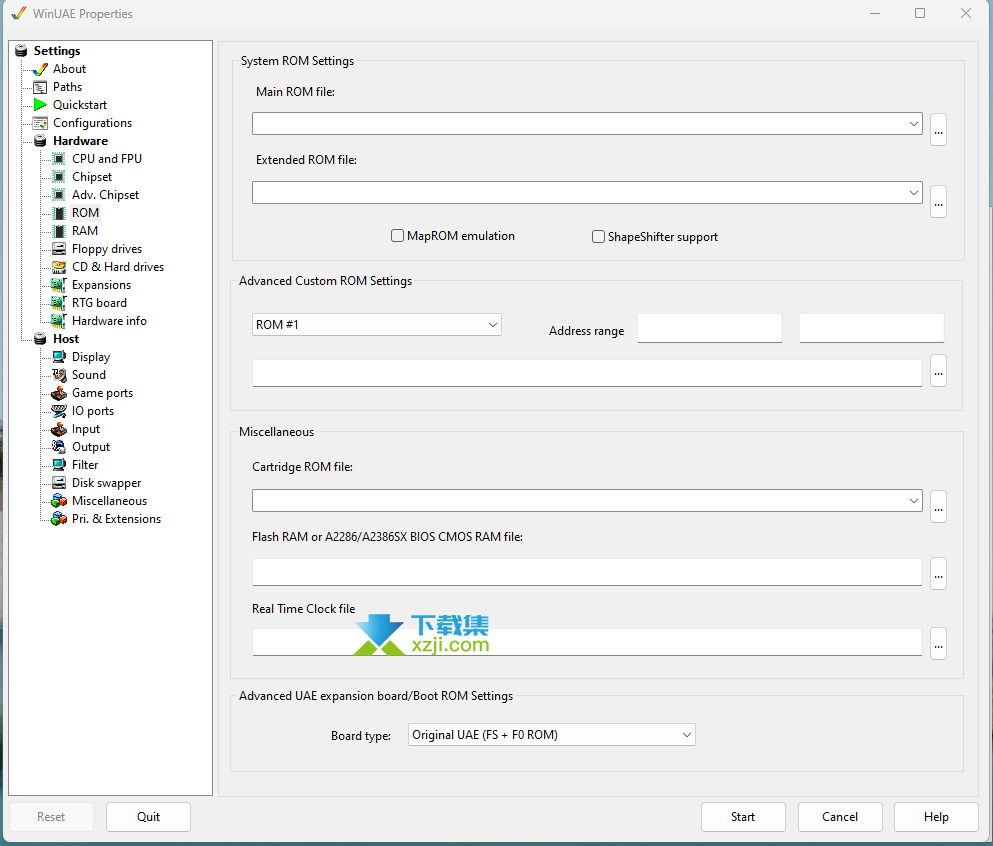Click the Address range start field
Screen dimensions: 993x846
709,328
